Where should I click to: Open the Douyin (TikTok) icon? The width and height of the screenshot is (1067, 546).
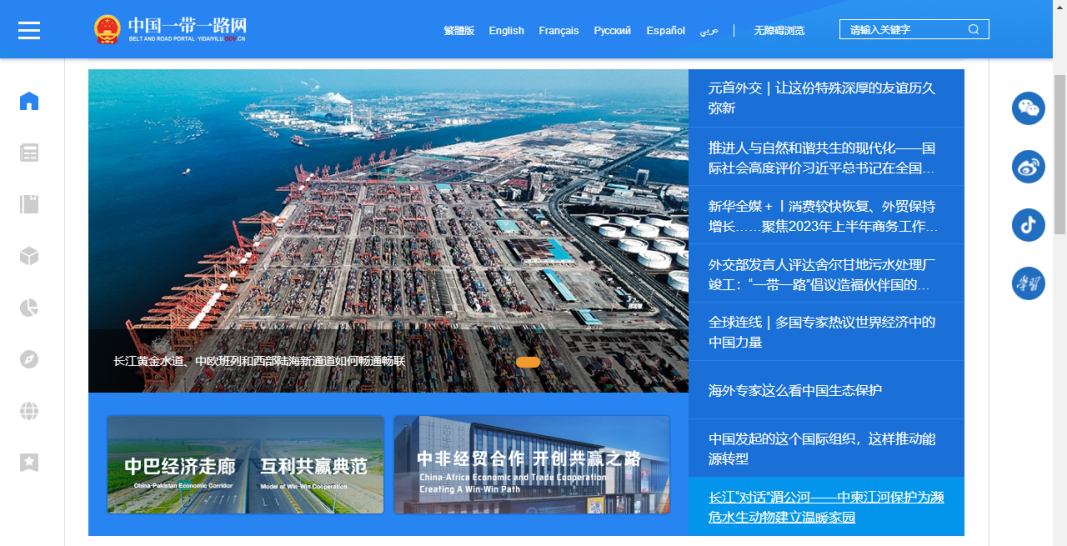pyautogui.click(x=1028, y=225)
